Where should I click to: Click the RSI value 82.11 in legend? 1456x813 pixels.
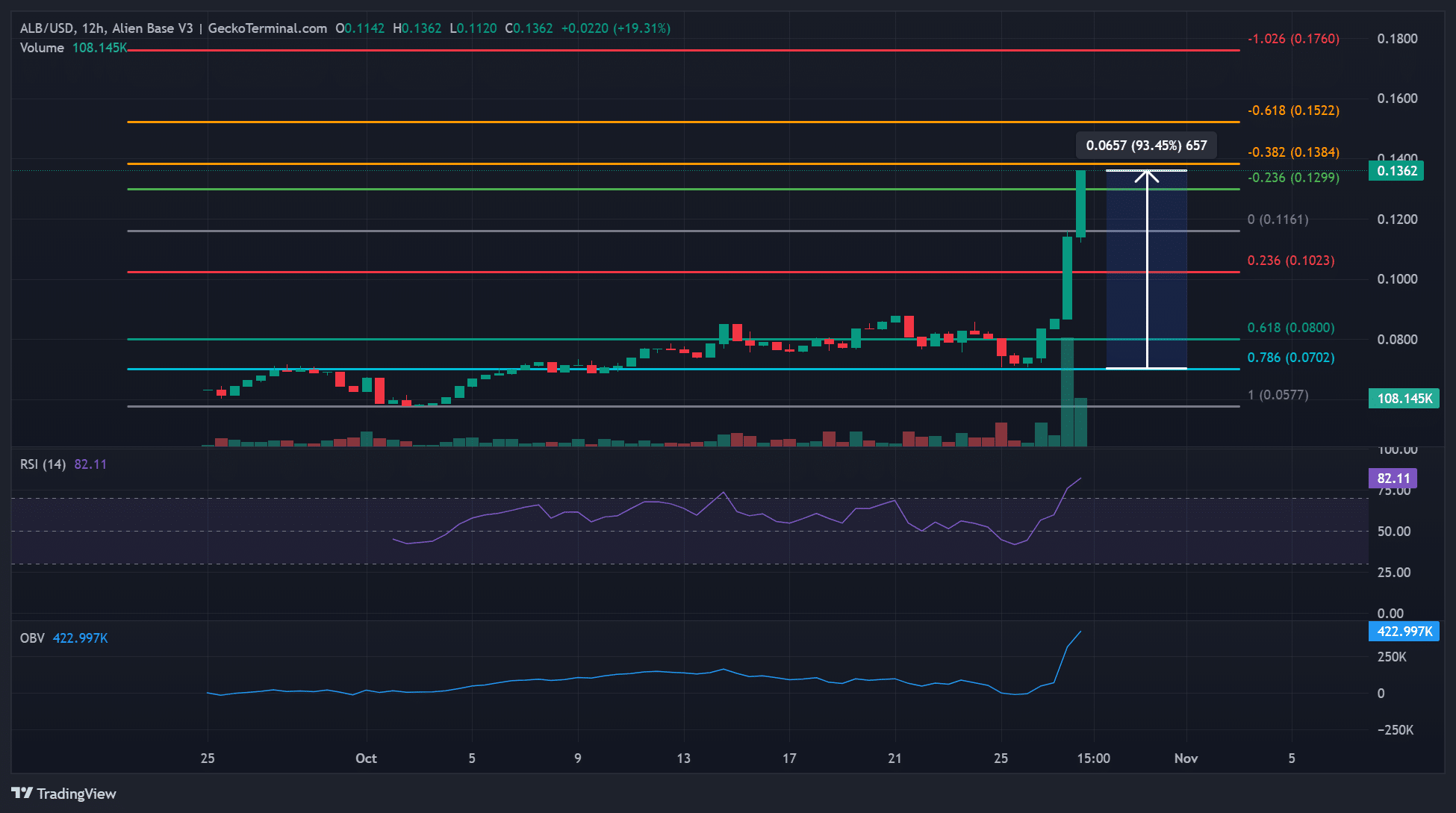tap(90, 464)
